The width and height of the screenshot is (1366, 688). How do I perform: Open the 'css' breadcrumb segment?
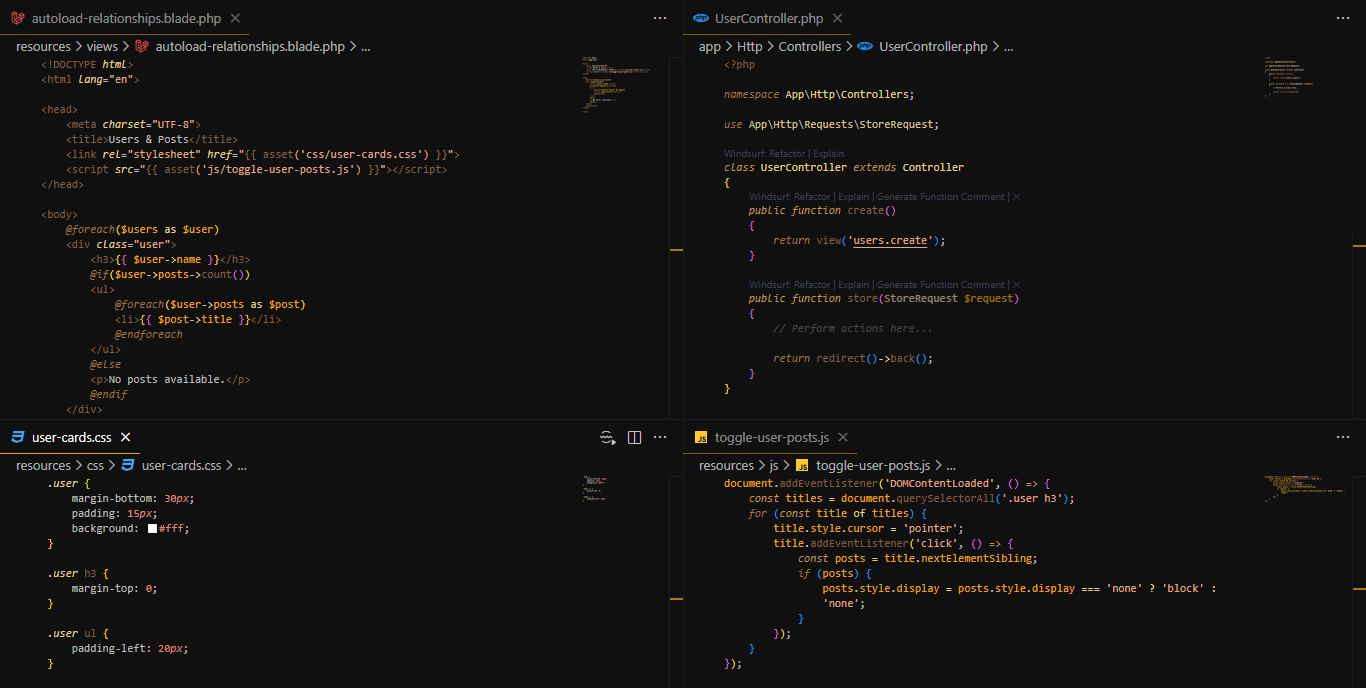(x=95, y=465)
